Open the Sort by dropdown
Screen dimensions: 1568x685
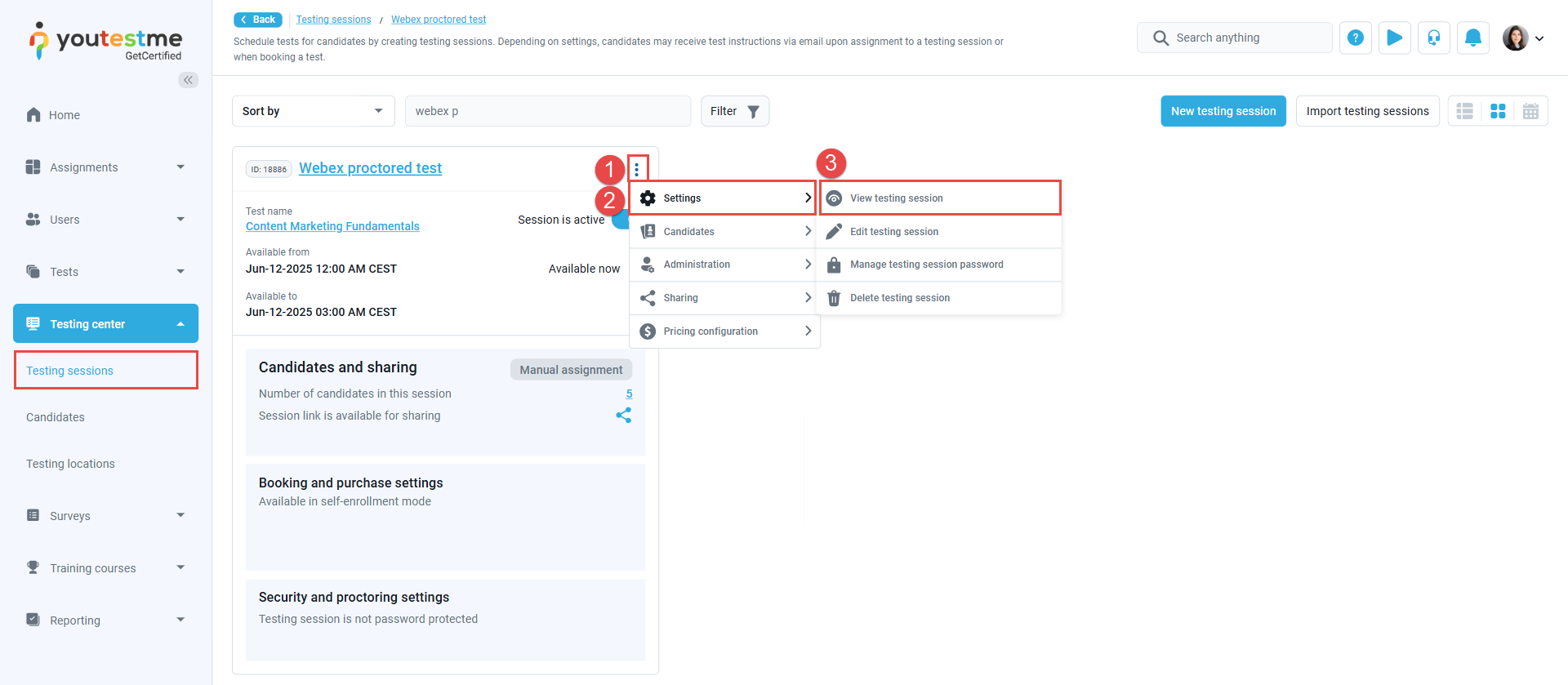[x=314, y=111]
